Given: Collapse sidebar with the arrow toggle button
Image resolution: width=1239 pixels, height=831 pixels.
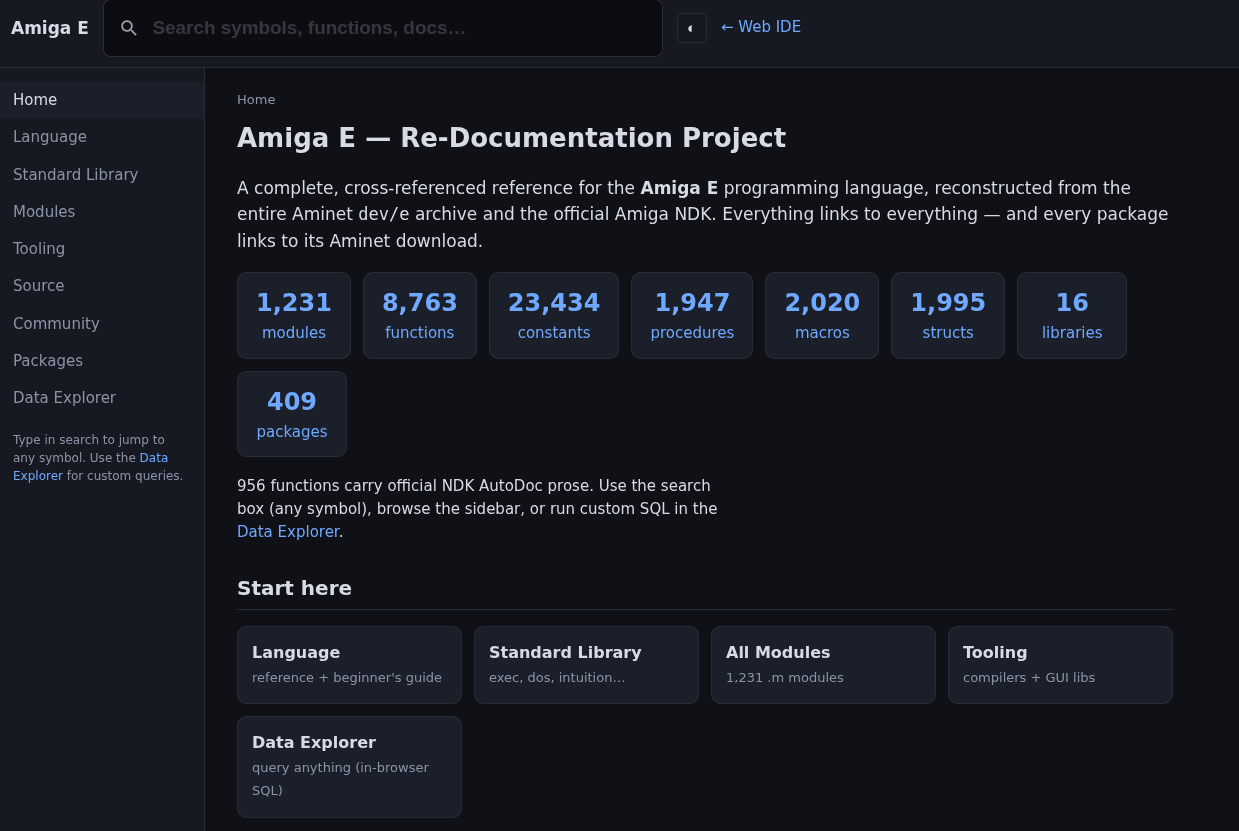Looking at the screenshot, I should (x=692, y=28).
